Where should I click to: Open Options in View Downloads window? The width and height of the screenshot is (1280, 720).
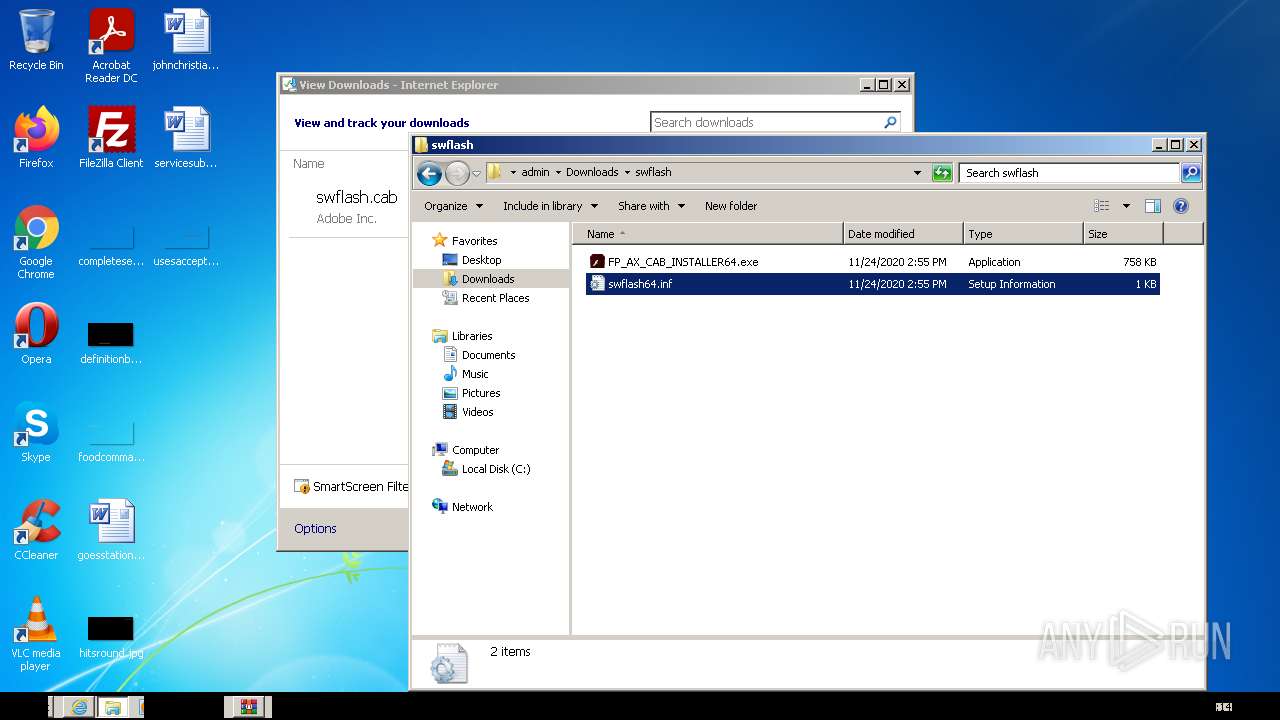315,528
